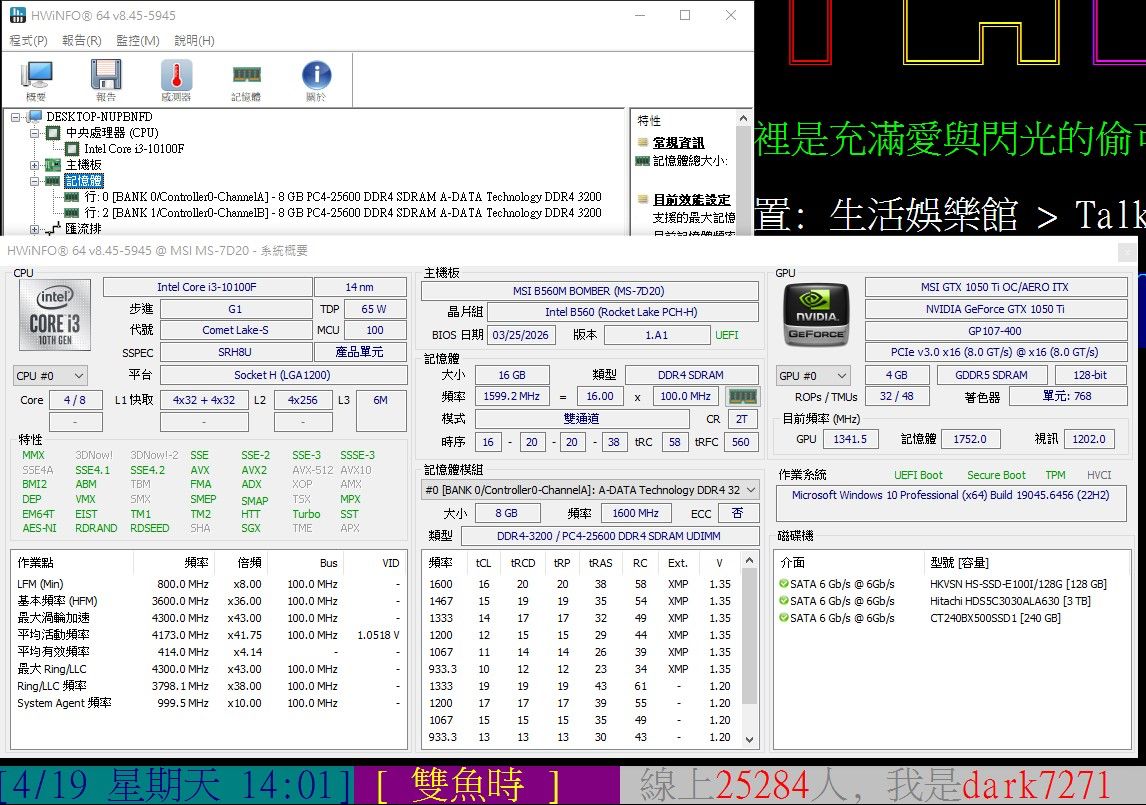Open the memory module BANK 0 dropdown
The height and width of the screenshot is (805, 1146).
click(590, 490)
